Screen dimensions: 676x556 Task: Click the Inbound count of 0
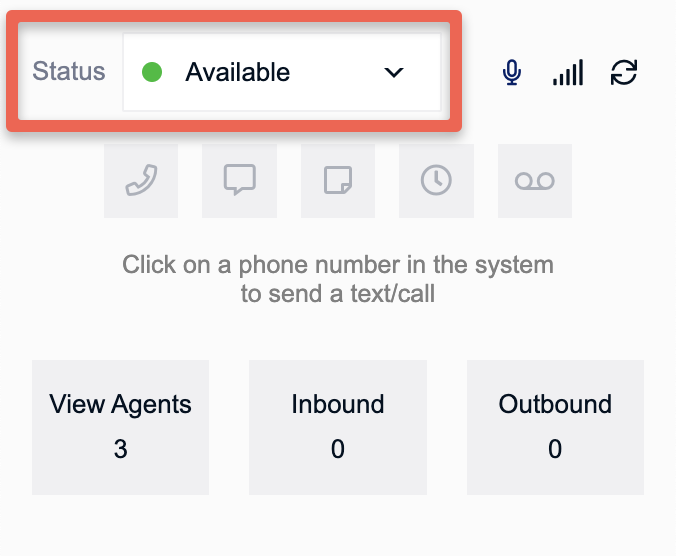(x=338, y=450)
